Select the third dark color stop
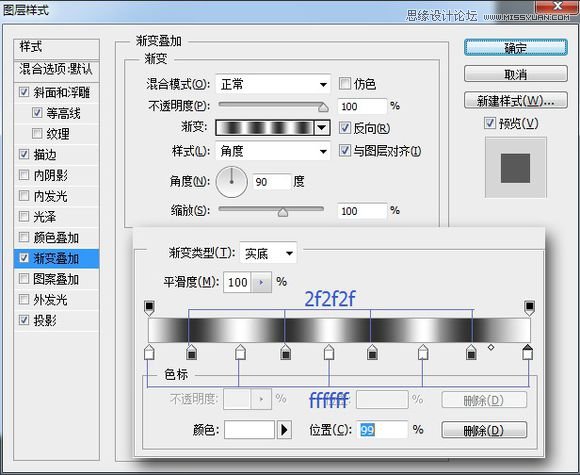The height and width of the screenshot is (475, 580). pos(372,352)
